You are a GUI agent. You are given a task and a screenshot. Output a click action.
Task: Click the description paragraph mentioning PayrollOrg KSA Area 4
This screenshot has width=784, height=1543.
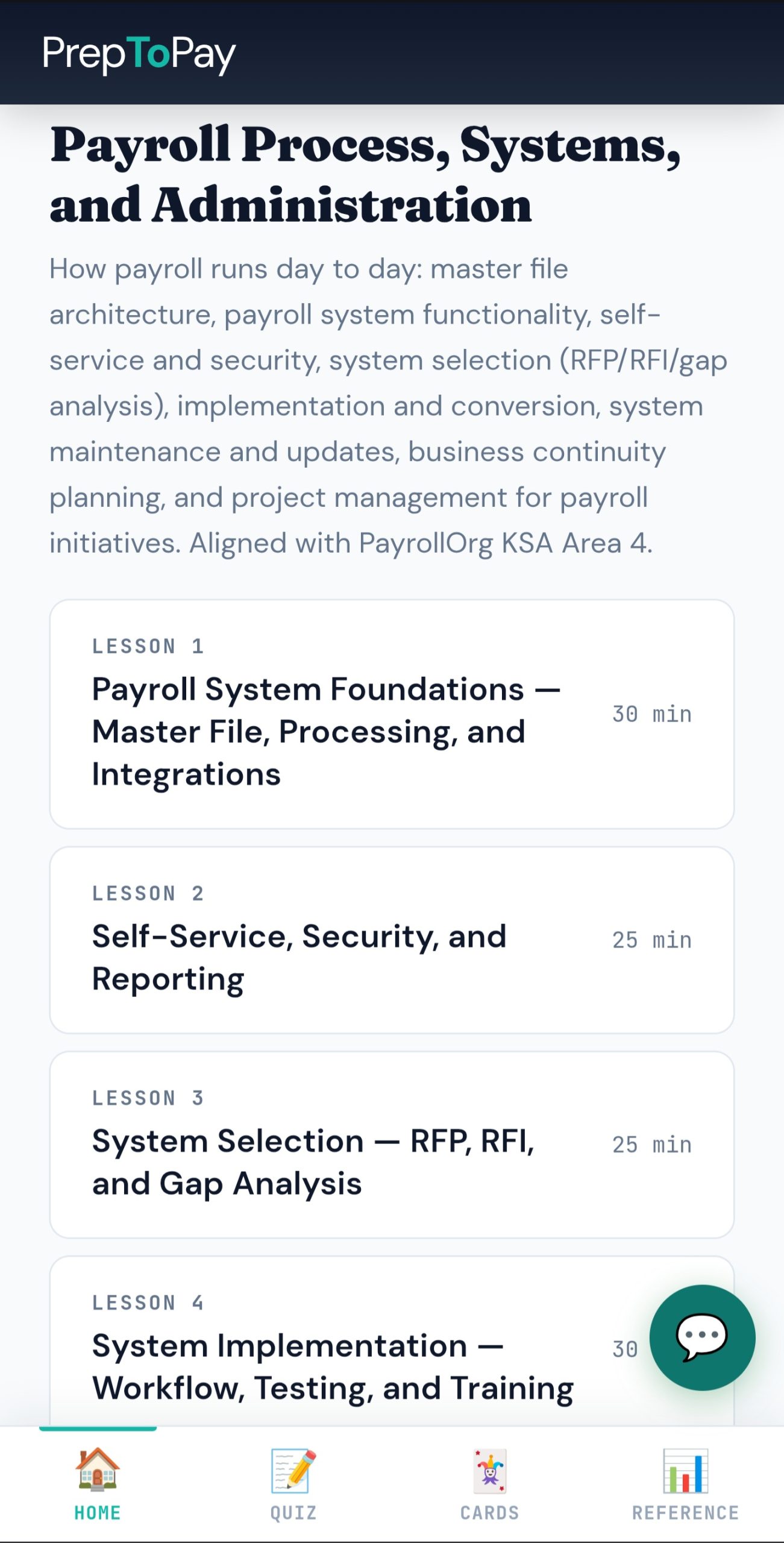pos(388,406)
